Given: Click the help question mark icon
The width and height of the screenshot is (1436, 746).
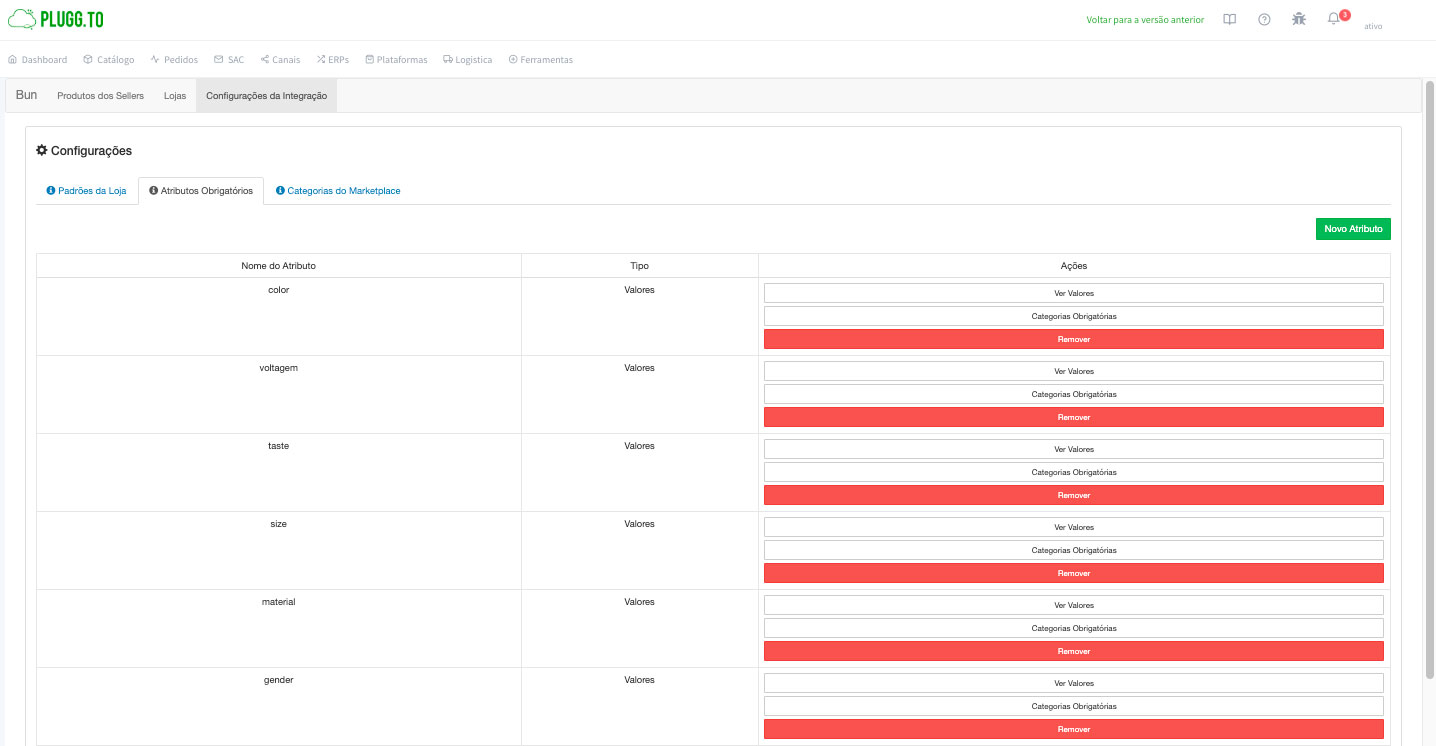Looking at the screenshot, I should (1264, 19).
